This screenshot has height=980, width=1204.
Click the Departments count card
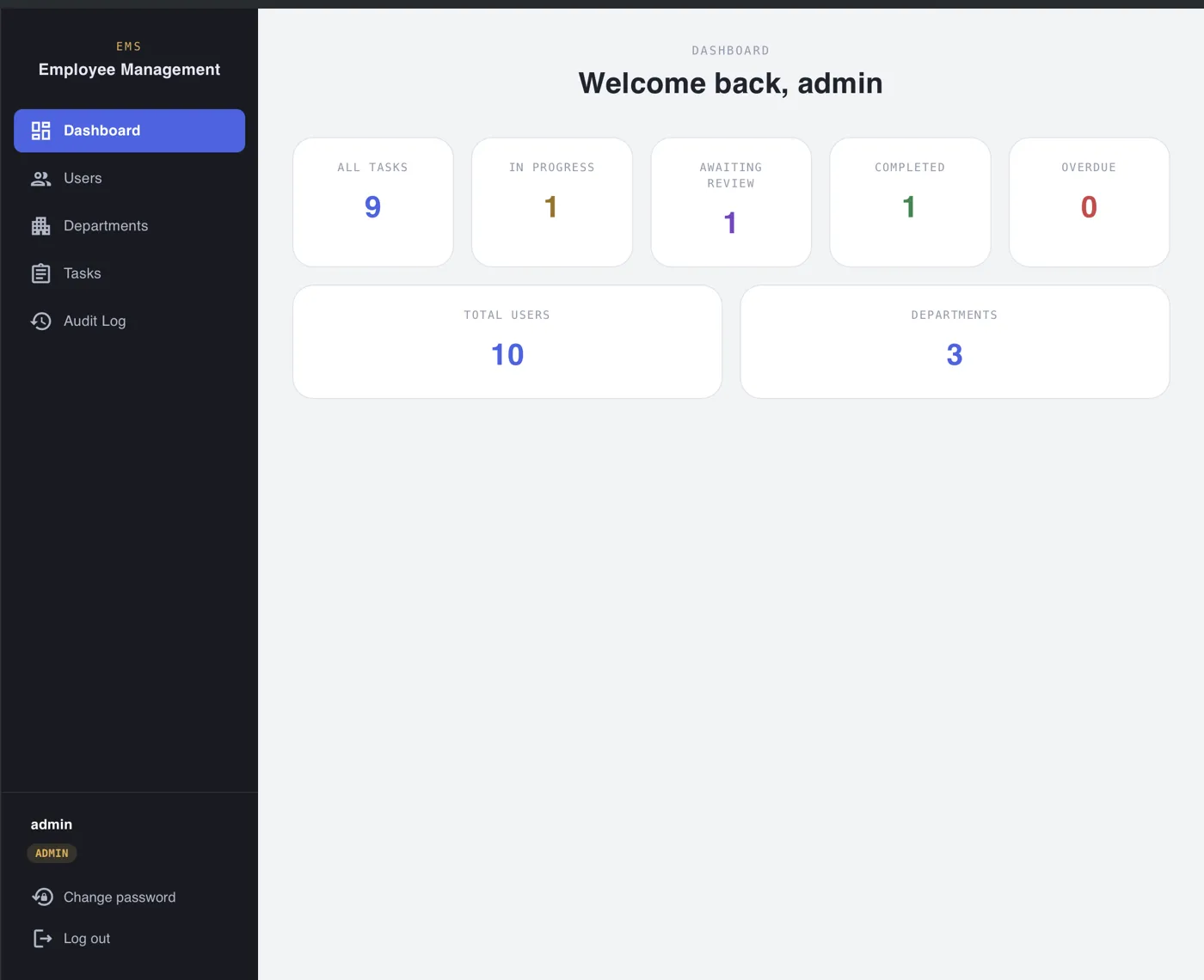pyautogui.click(x=955, y=342)
